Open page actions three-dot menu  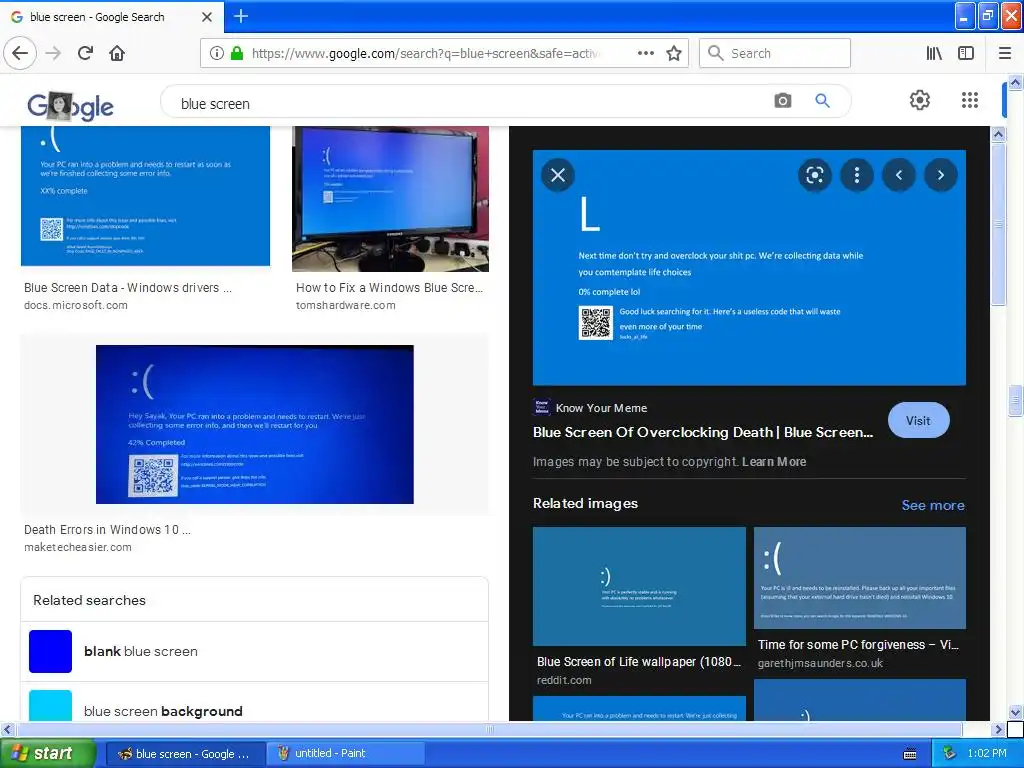point(645,53)
